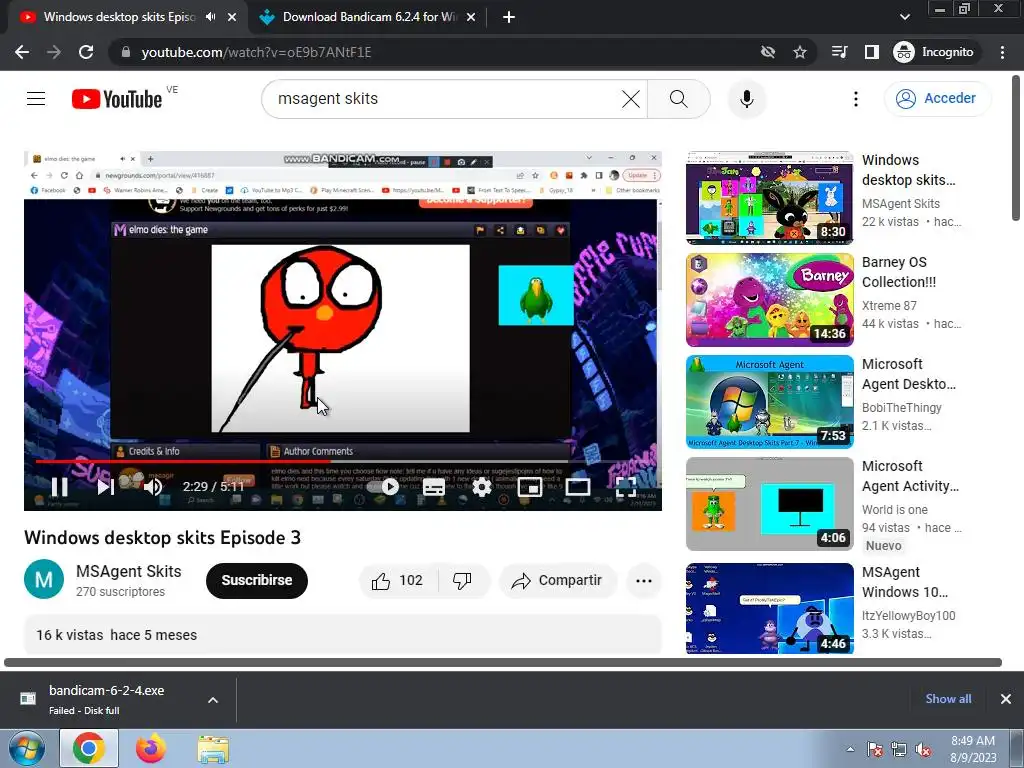
Task: Mute the video player volume
Action: (x=153, y=487)
